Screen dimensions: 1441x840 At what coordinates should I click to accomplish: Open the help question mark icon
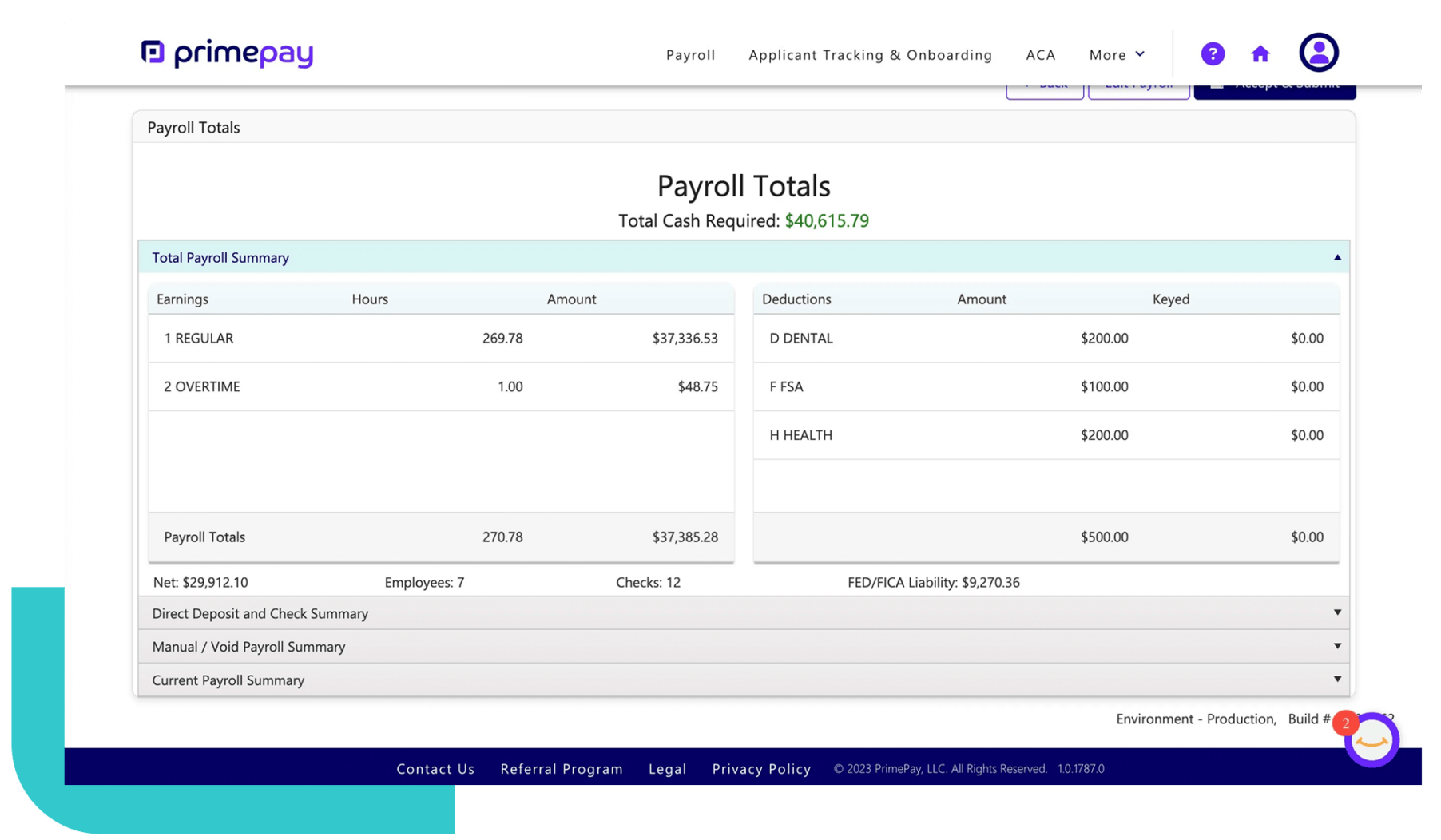(x=1212, y=53)
